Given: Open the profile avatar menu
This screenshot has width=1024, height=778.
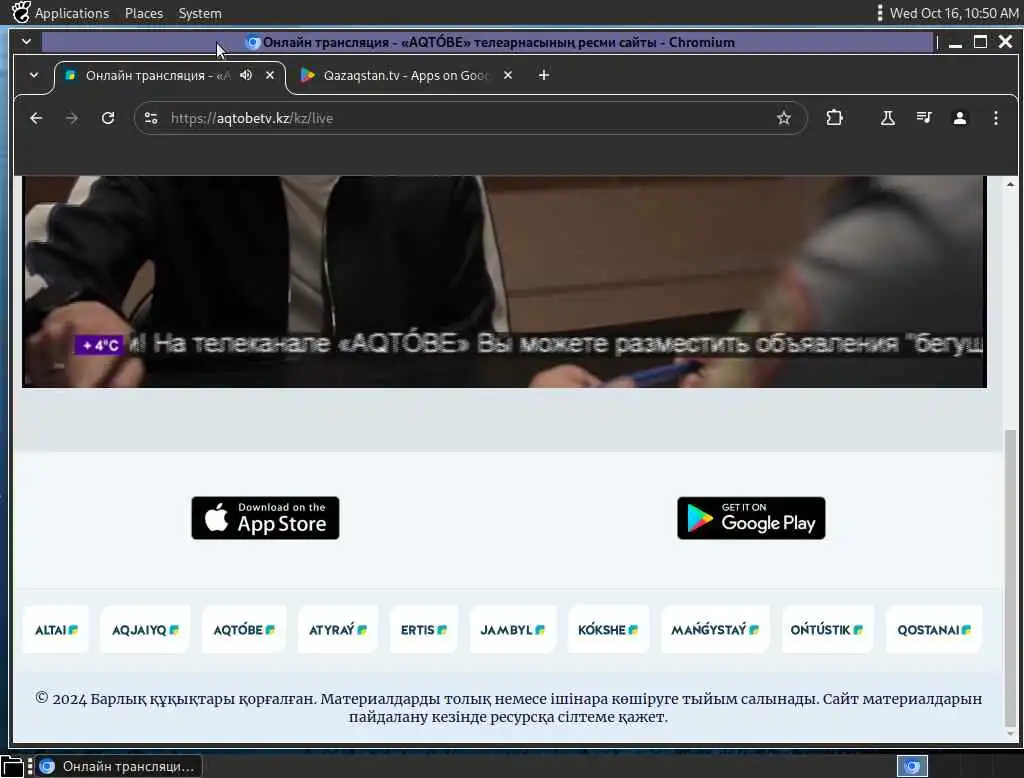Looking at the screenshot, I should tap(959, 118).
